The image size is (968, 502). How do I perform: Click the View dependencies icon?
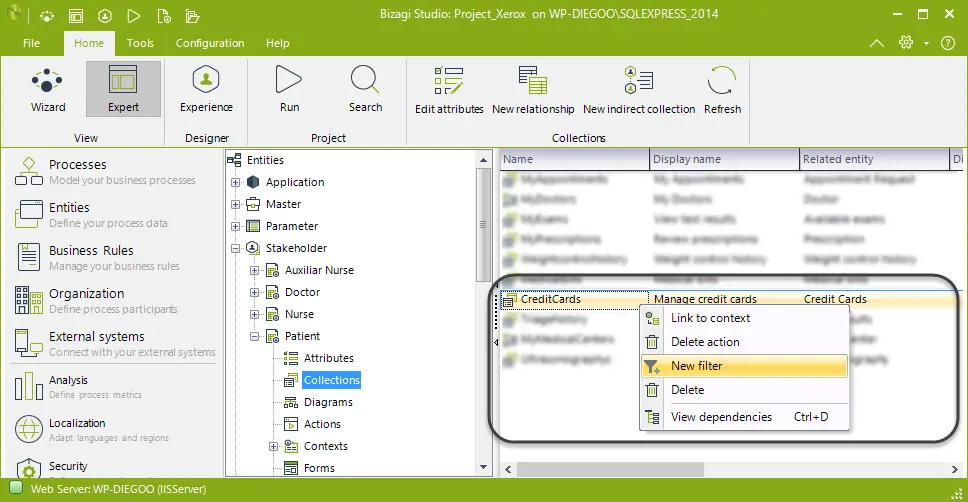[x=653, y=417]
